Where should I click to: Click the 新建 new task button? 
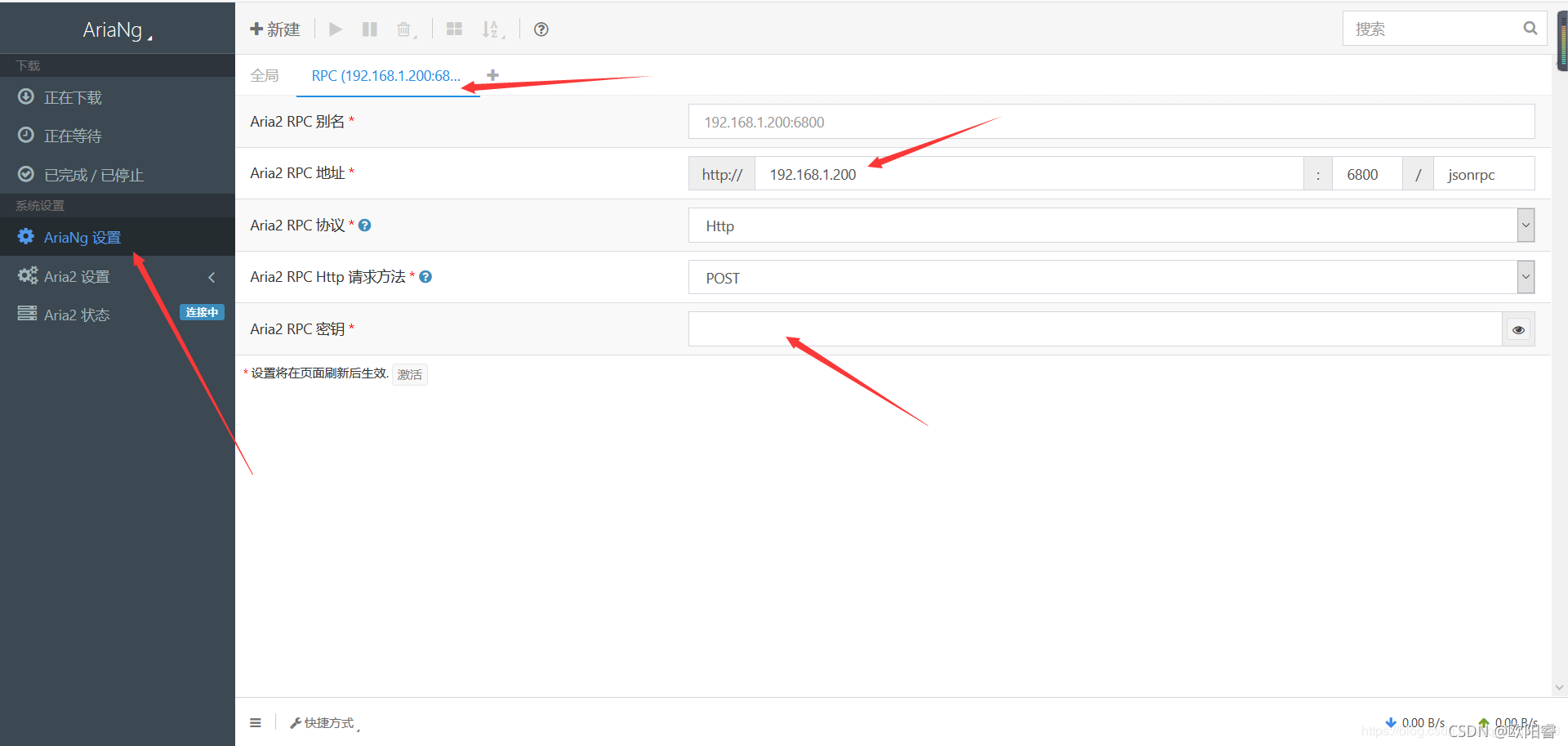(x=275, y=29)
